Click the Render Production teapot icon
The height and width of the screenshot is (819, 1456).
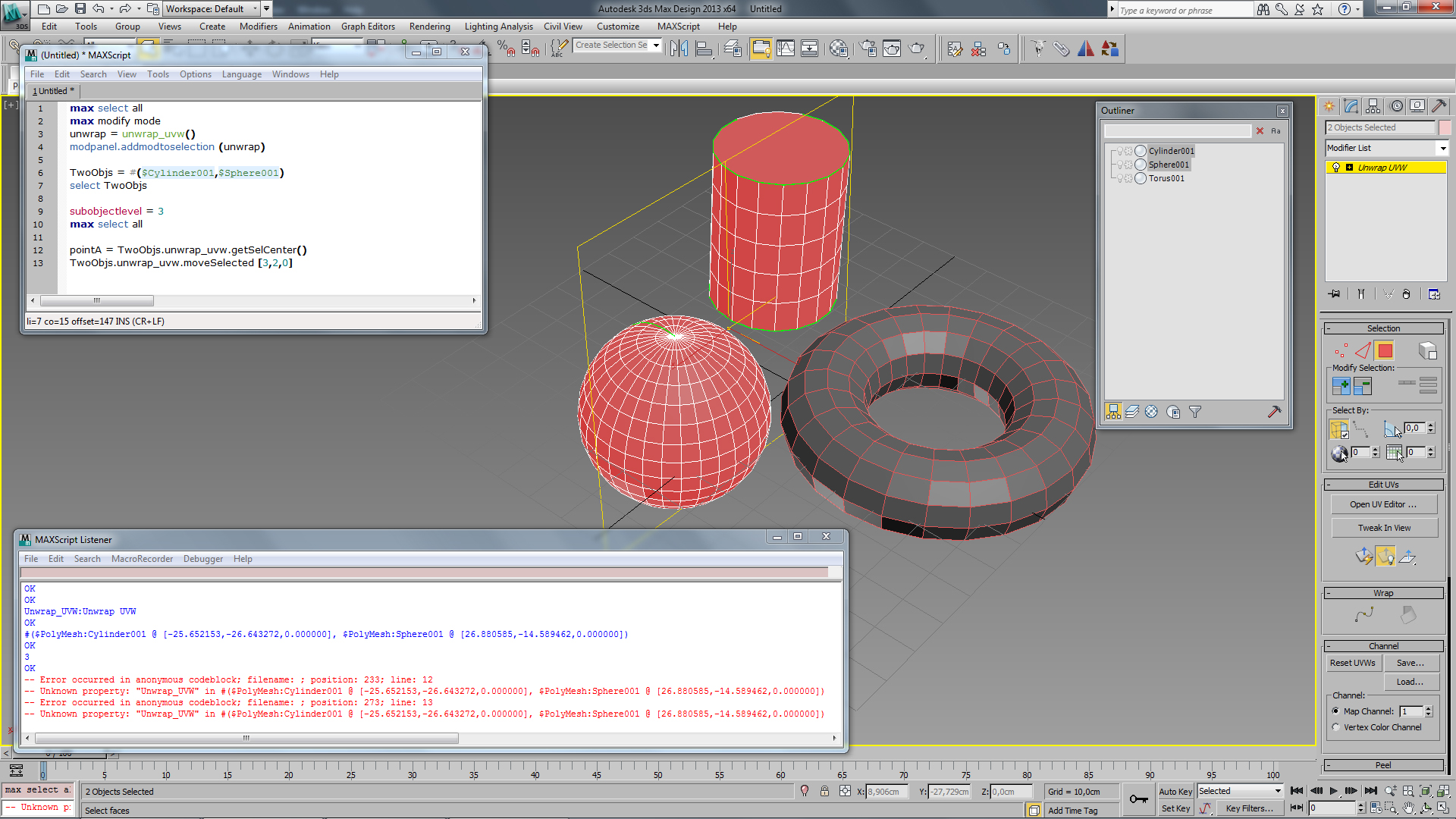(917, 49)
